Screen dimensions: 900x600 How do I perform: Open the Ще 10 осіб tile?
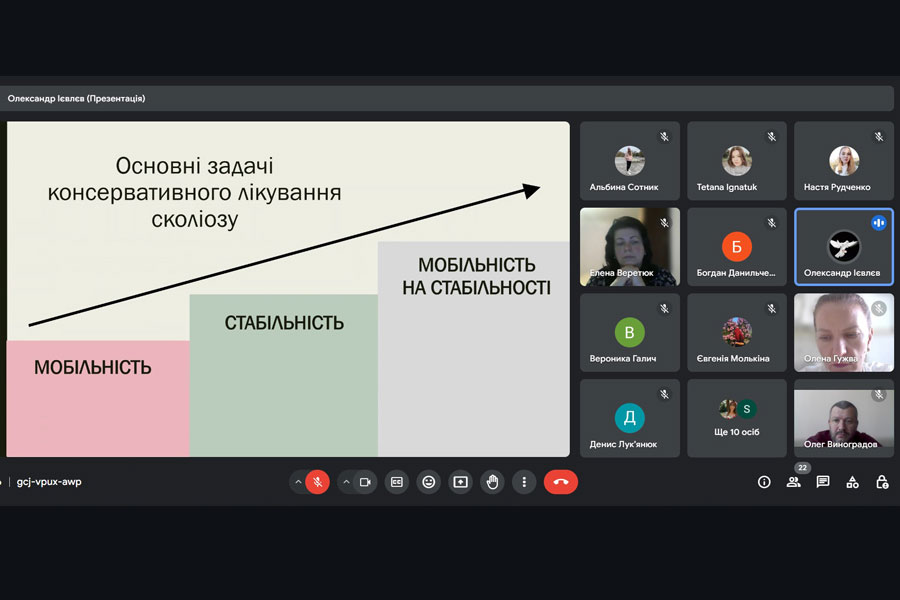point(737,418)
